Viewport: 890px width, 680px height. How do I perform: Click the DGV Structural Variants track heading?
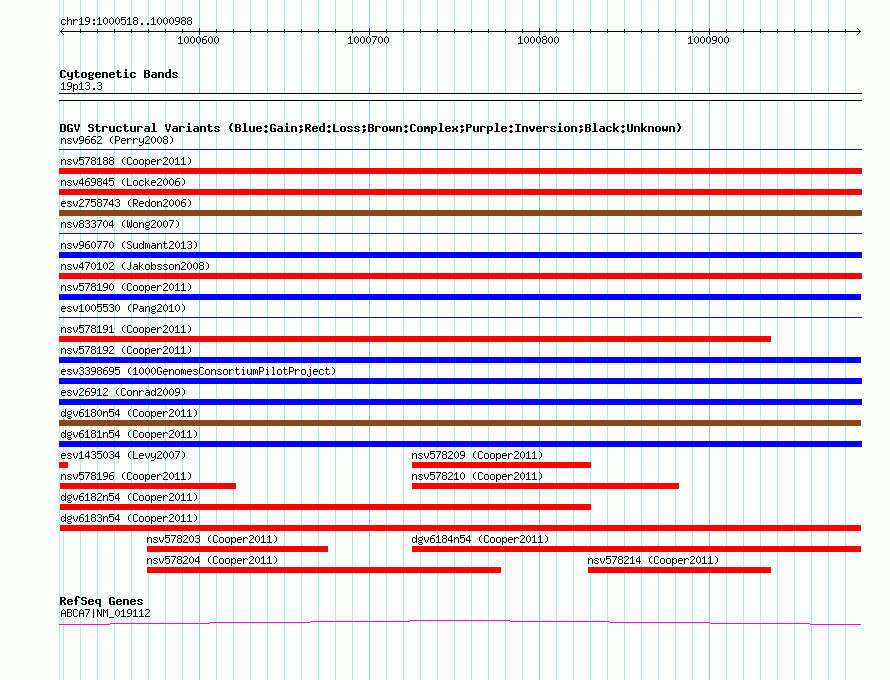tap(371, 128)
